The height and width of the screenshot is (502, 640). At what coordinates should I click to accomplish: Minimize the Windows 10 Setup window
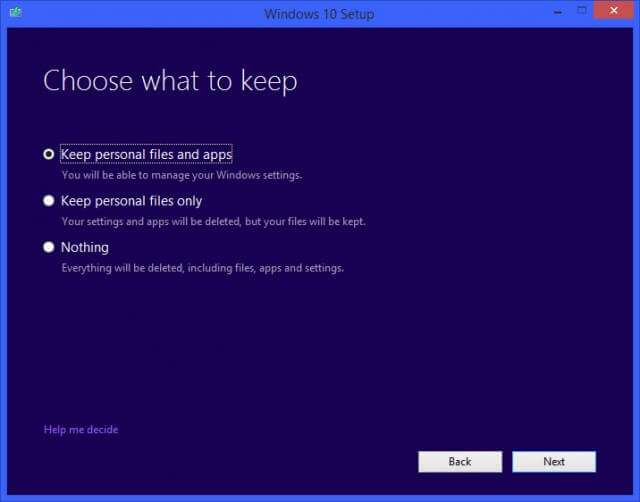point(558,12)
